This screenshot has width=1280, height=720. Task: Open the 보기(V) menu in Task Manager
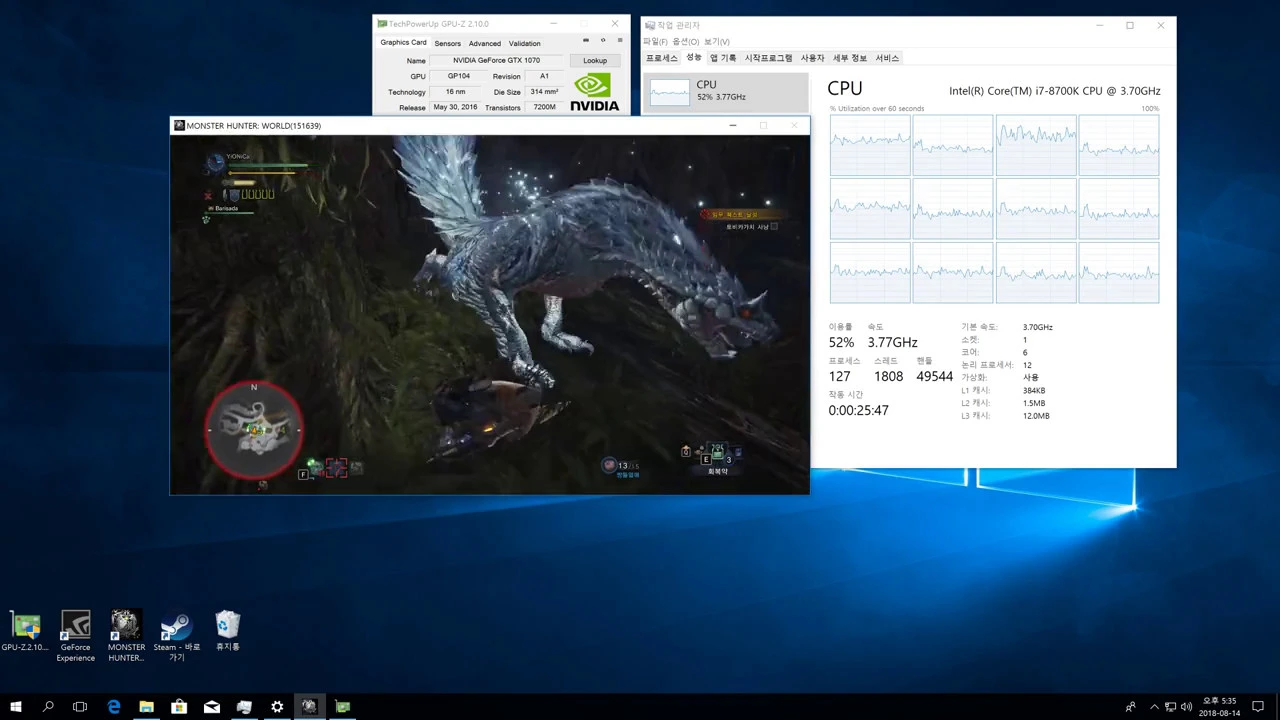point(716,42)
